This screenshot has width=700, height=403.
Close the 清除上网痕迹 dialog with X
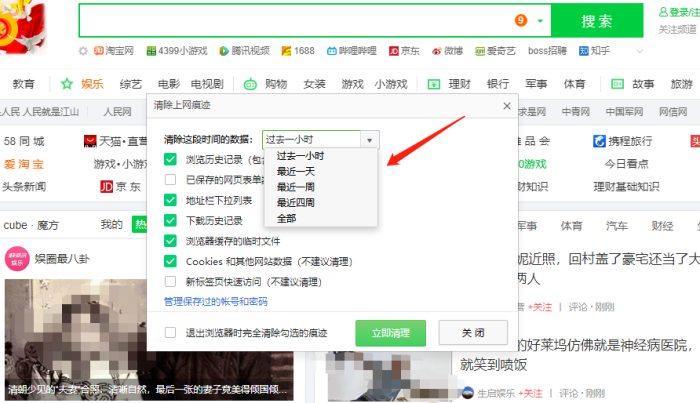507,106
